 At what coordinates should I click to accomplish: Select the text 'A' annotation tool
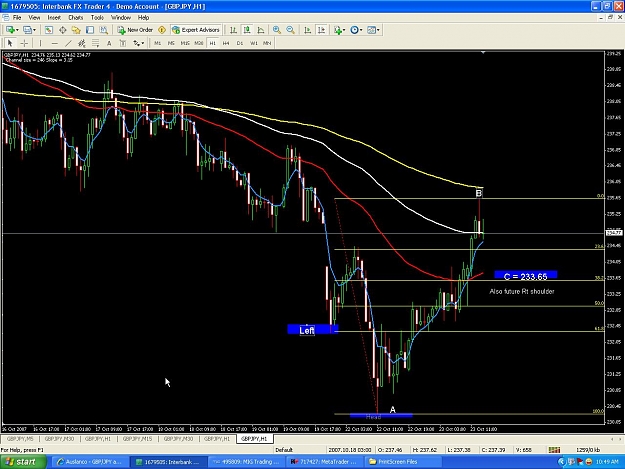[x=109, y=43]
